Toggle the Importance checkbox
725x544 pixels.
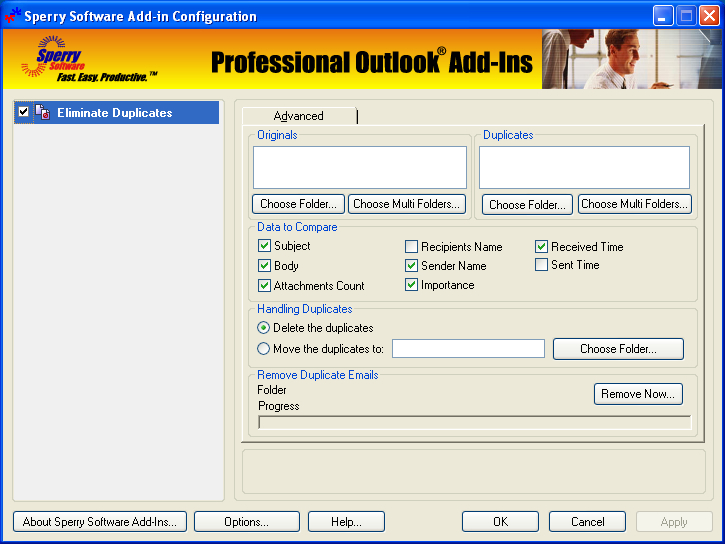coord(411,285)
